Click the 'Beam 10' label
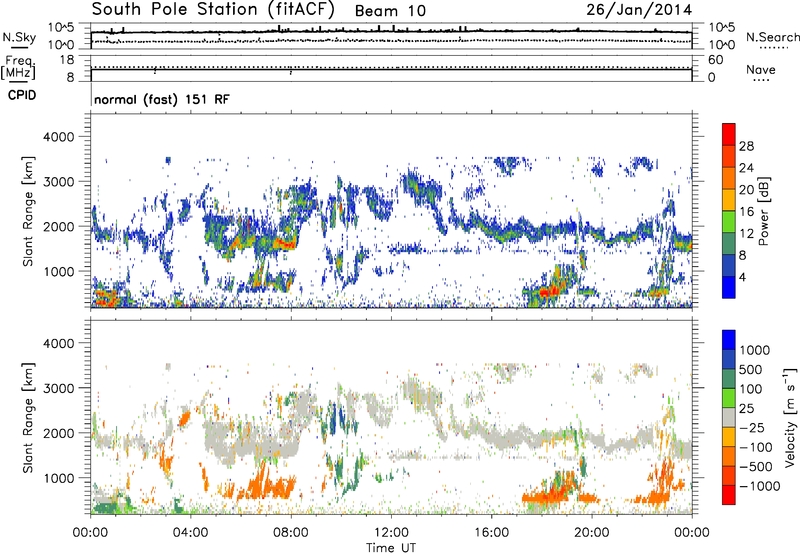The height and width of the screenshot is (554, 800). click(390, 11)
